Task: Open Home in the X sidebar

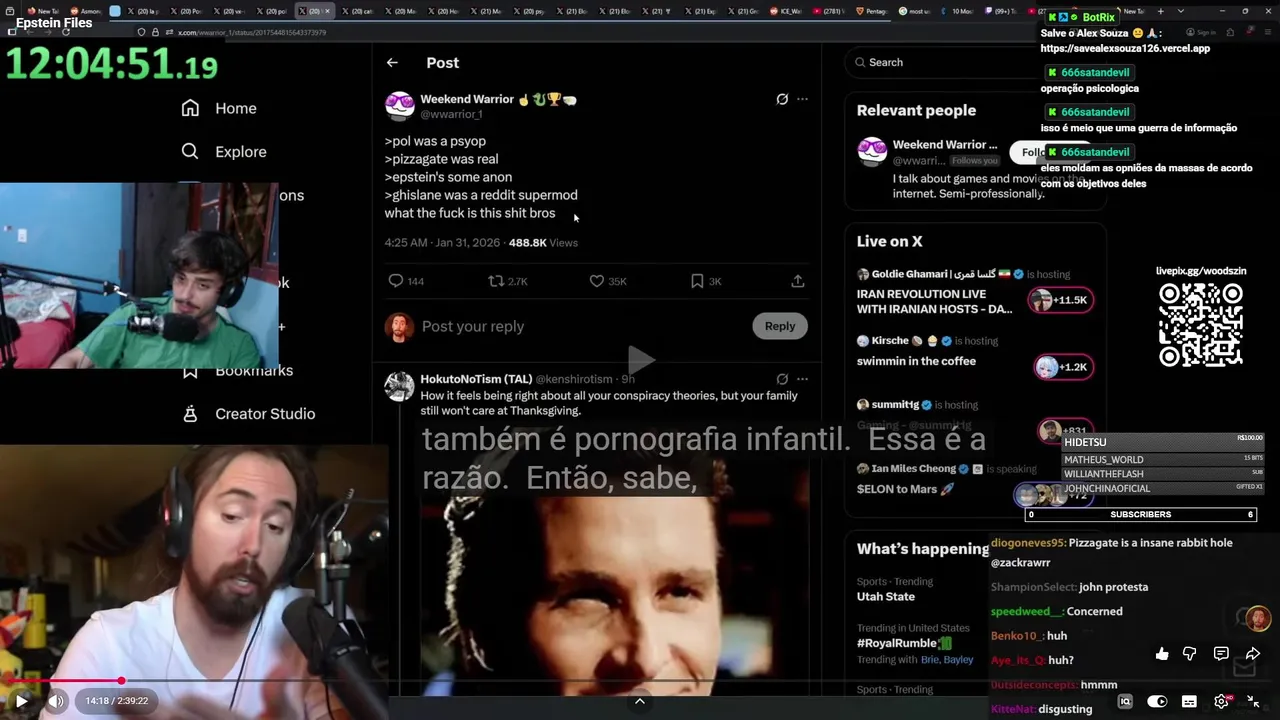Action: point(219,108)
